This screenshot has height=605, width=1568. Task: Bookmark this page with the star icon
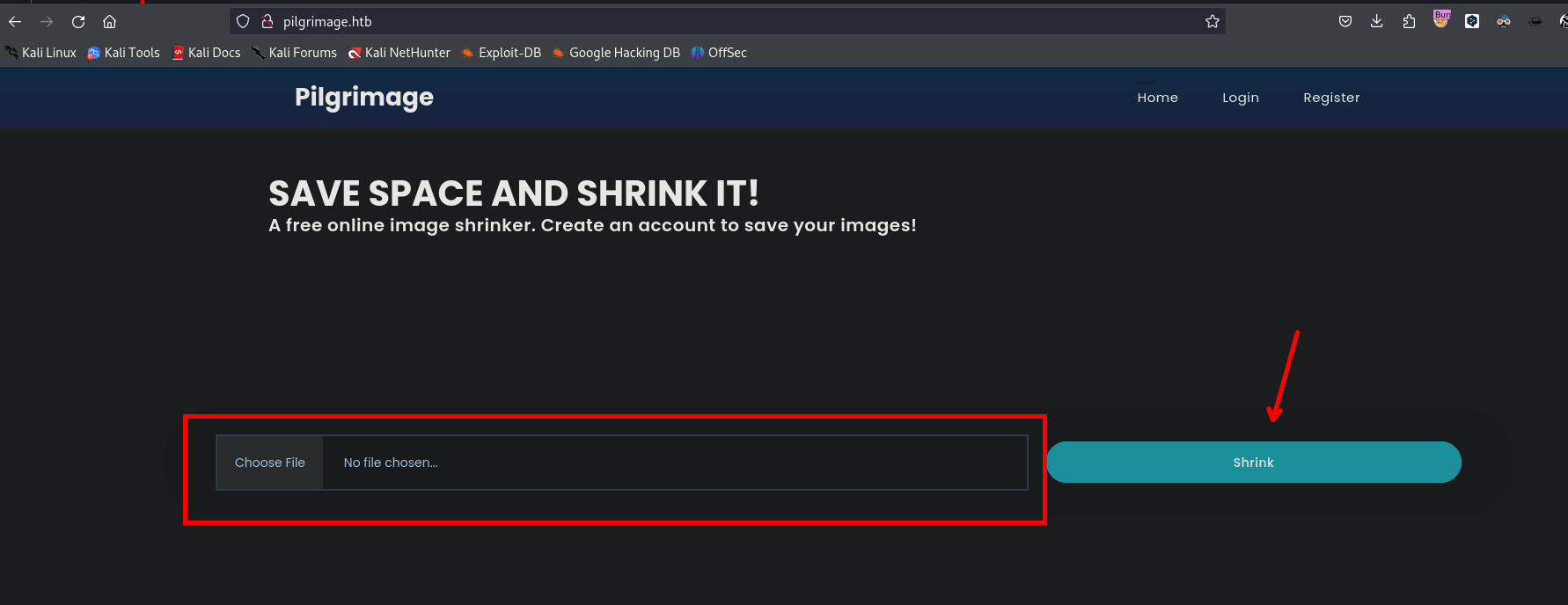1212,22
